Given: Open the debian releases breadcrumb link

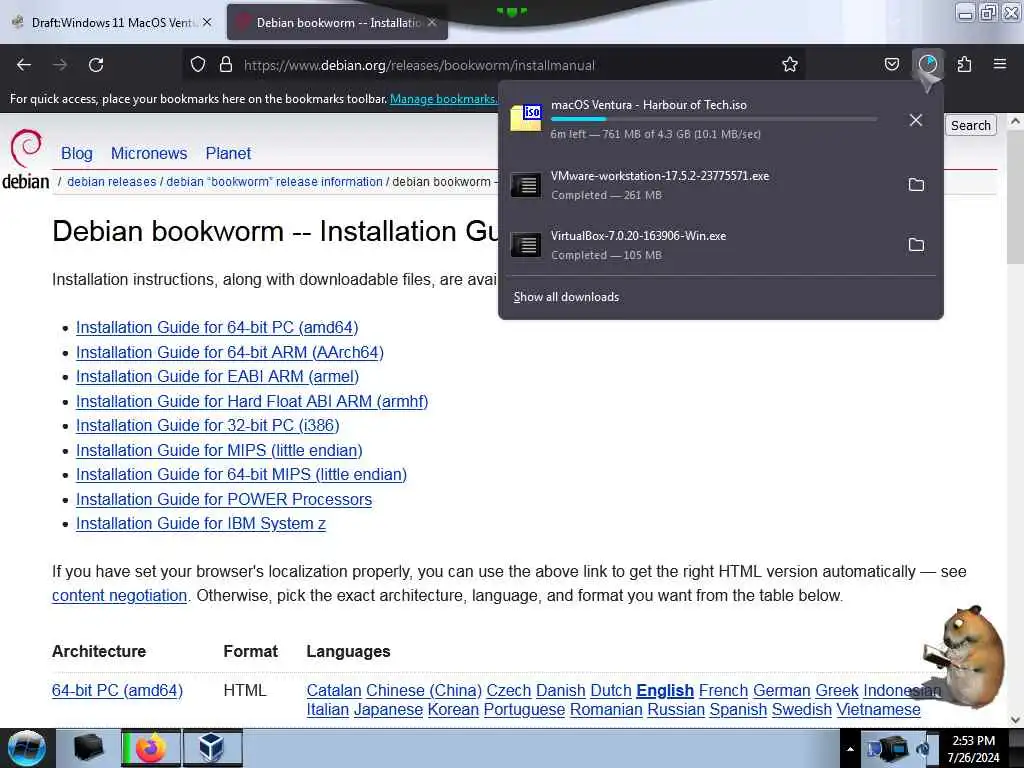Looking at the screenshot, I should tap(112, 182).
